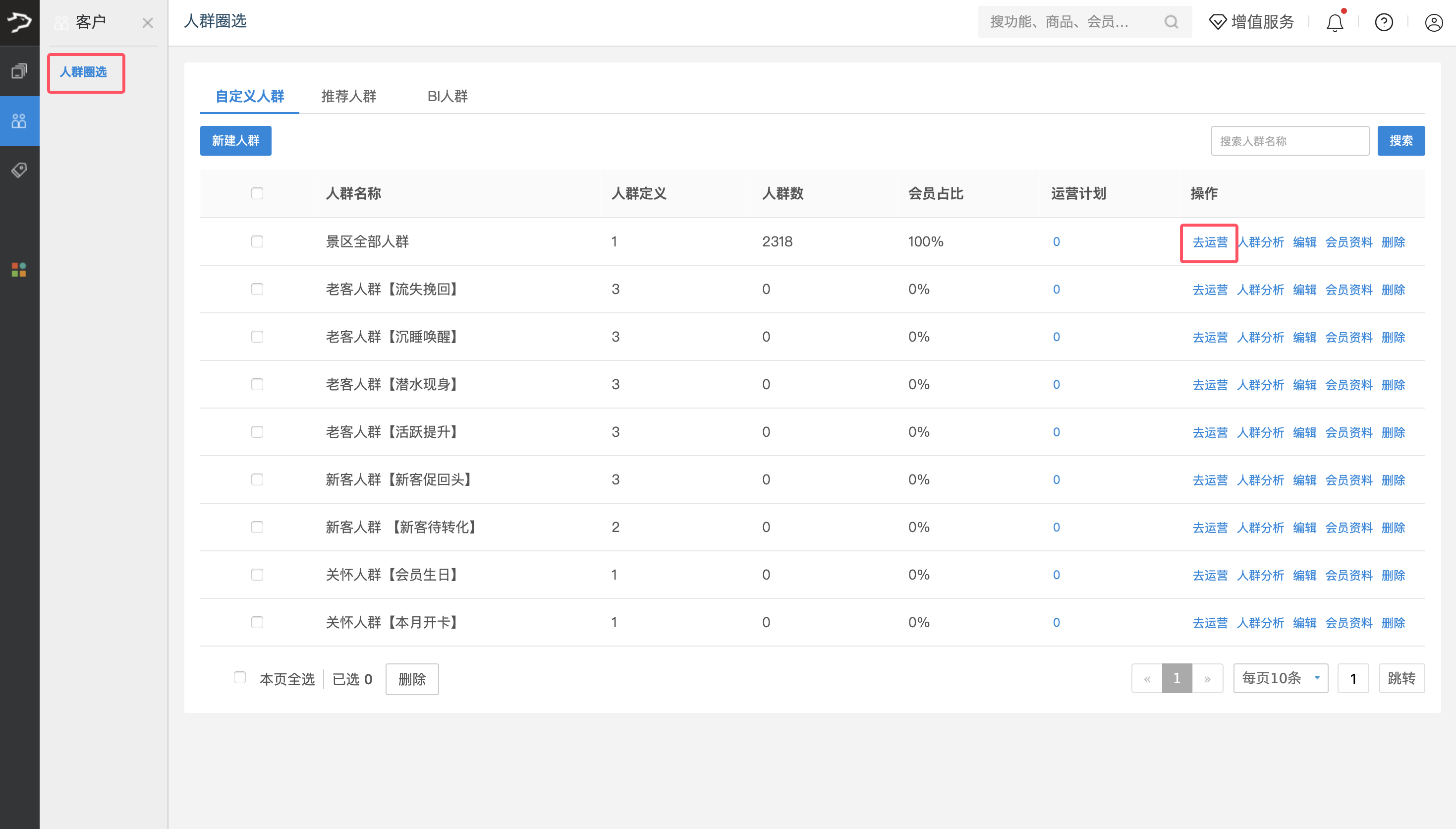This screenshot has width=1456, height=829.
Task: Select the stacked pages icon in left sidebar
Action: 19,70
